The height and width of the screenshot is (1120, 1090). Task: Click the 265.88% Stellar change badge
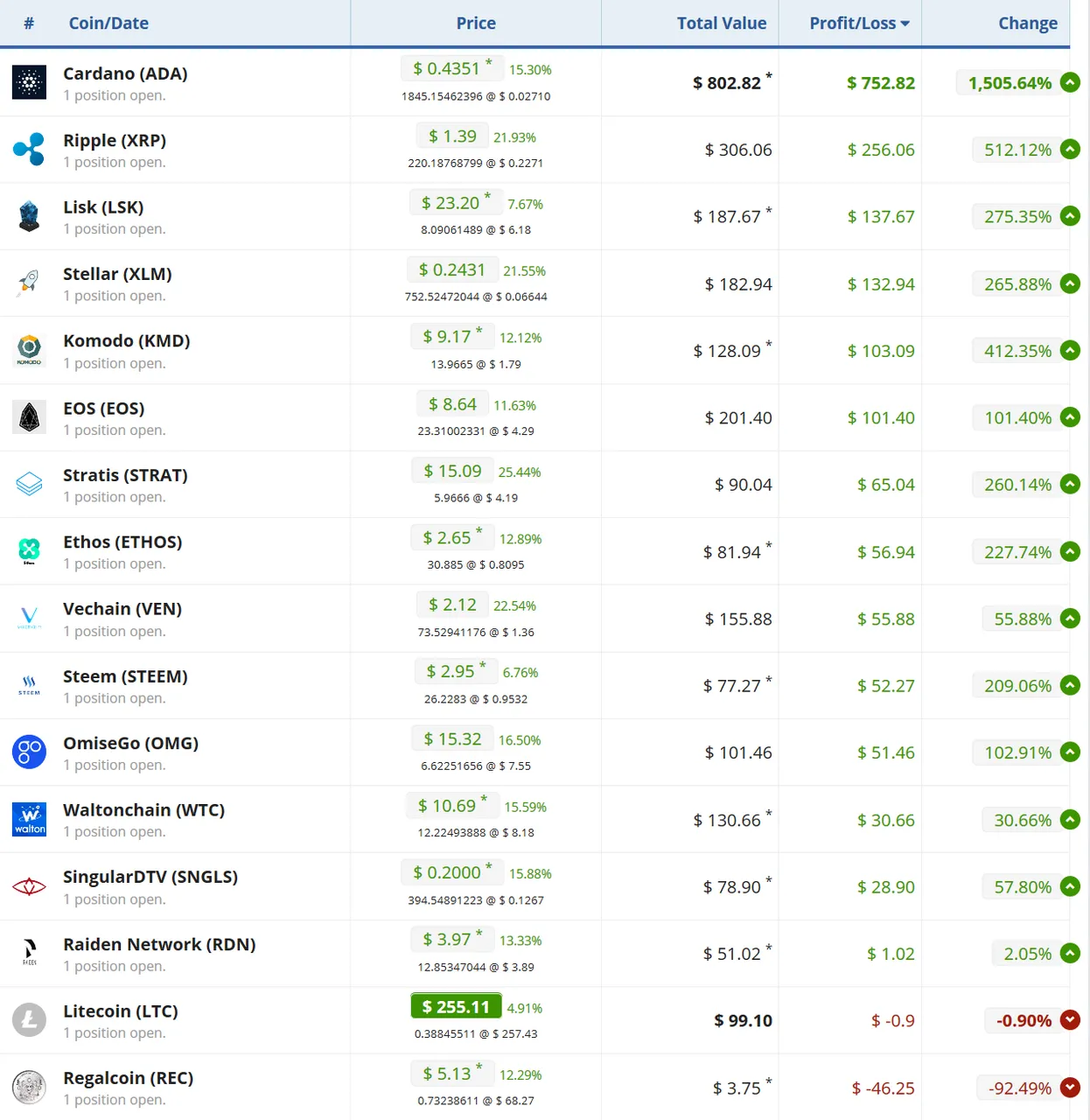pyautogui.click(x=1017, y=283)
